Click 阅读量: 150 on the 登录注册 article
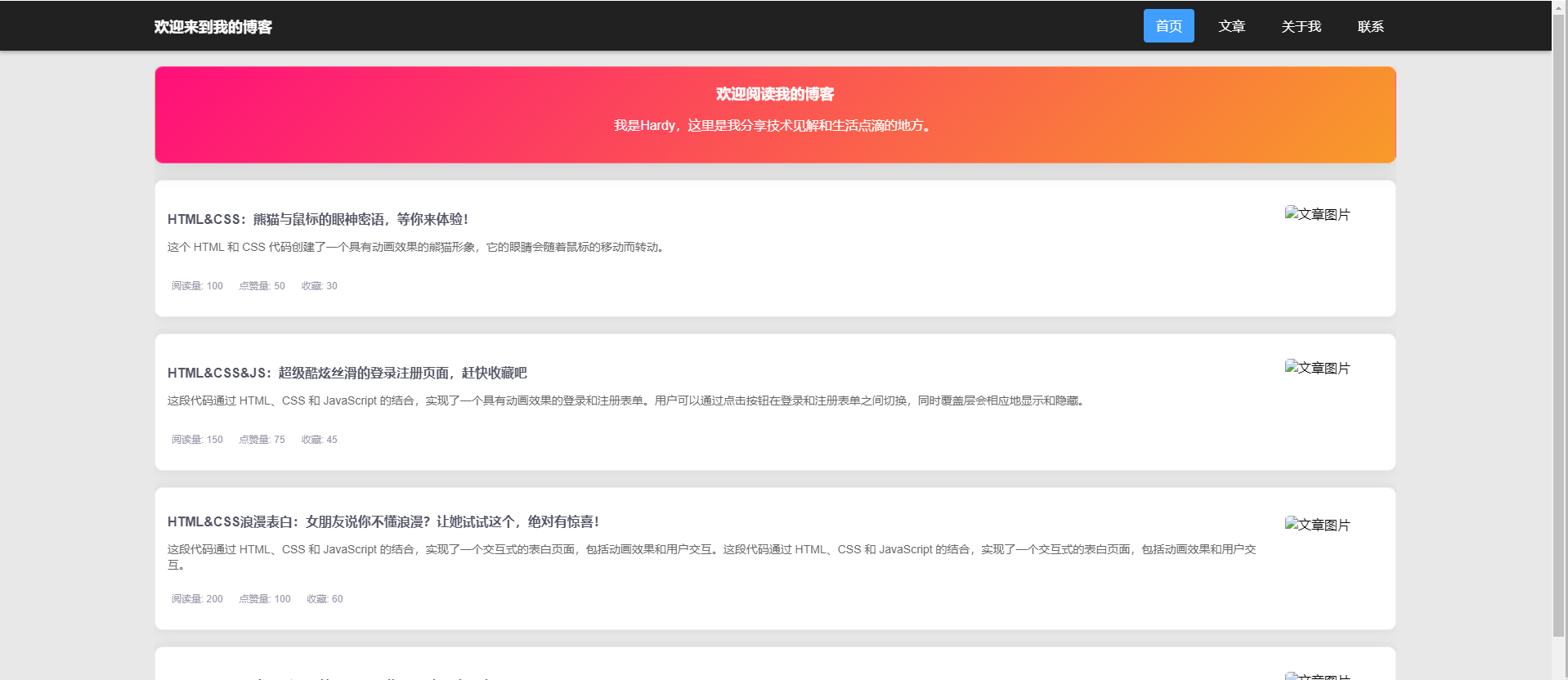 pyautogui.click(x=197, y=440)
